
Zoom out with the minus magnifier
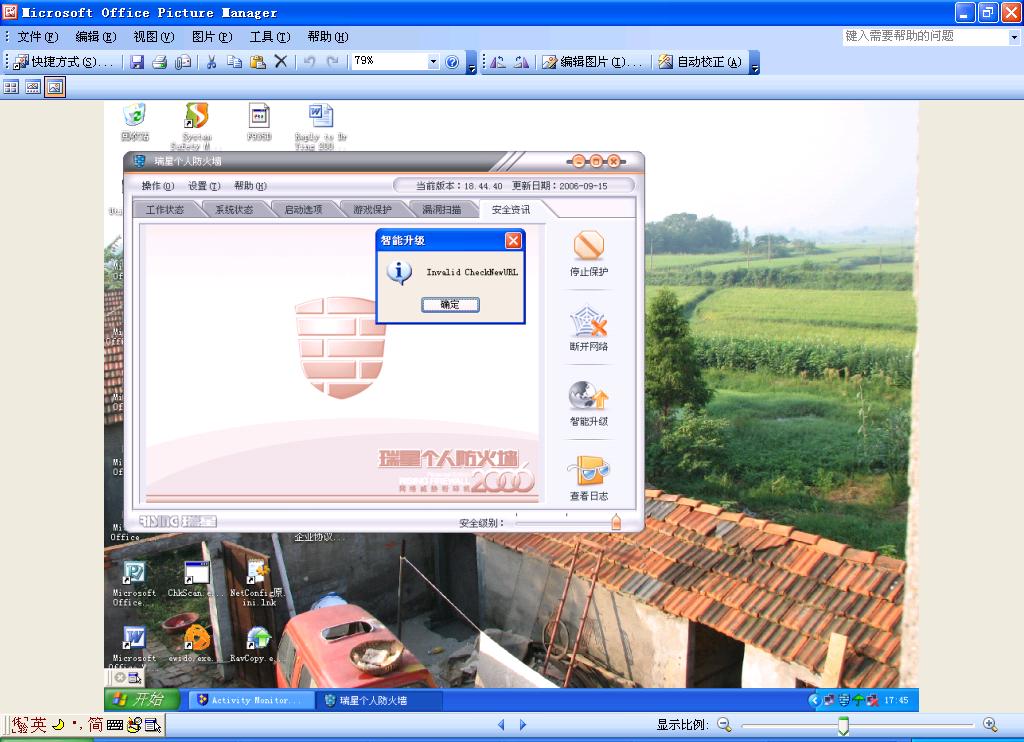click(x=724, y=724)
